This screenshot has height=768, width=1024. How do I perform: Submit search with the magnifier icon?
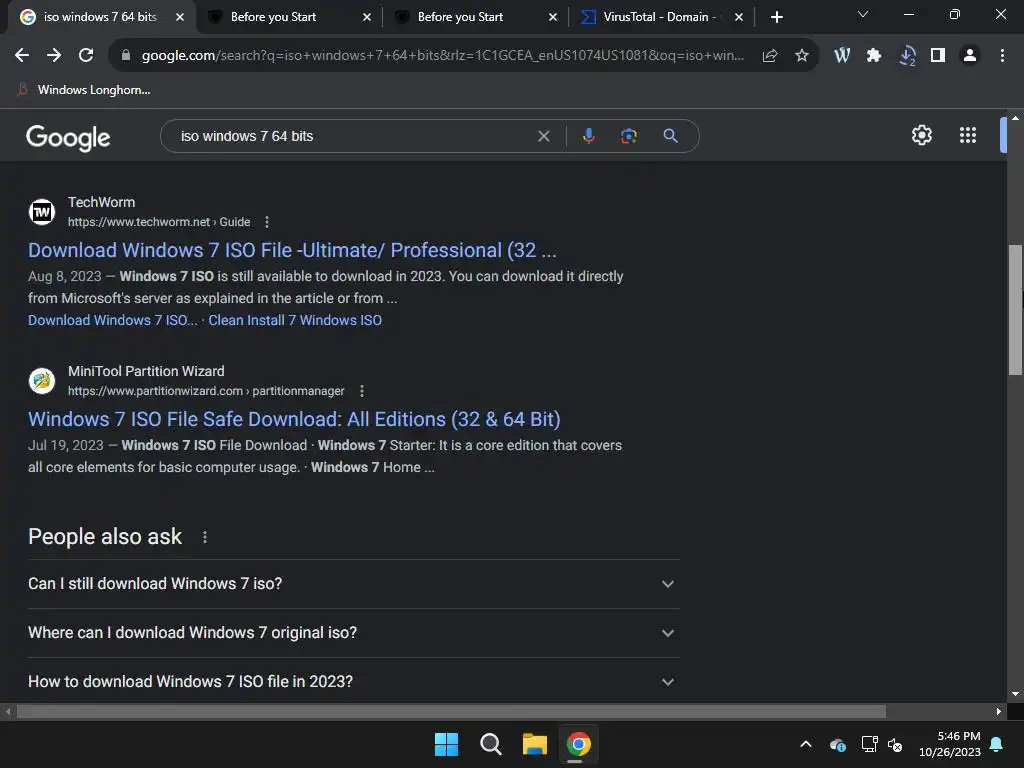point(670,136)
